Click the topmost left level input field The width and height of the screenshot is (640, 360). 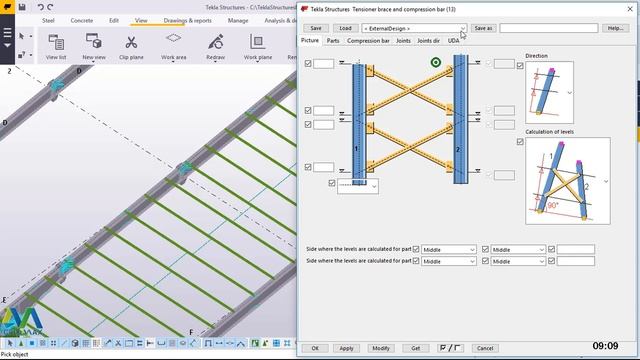pos(324,64)
